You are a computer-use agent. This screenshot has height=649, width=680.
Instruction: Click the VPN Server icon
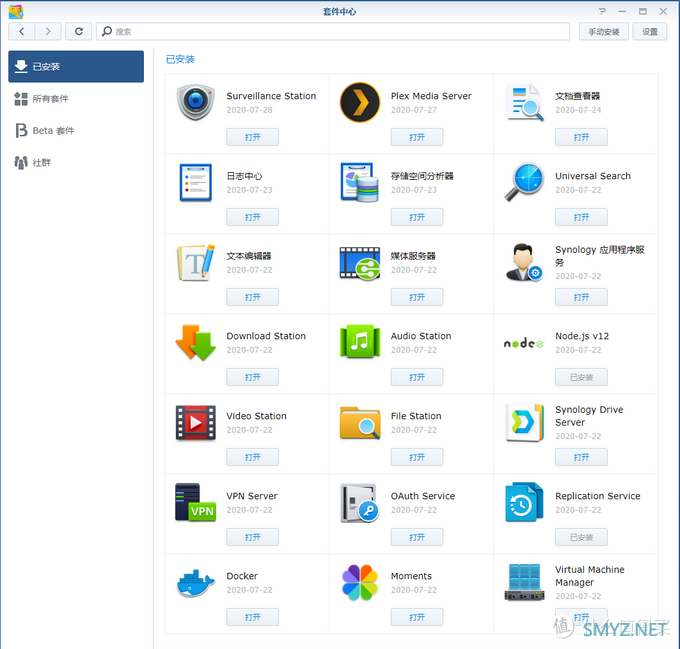point(196,502)
